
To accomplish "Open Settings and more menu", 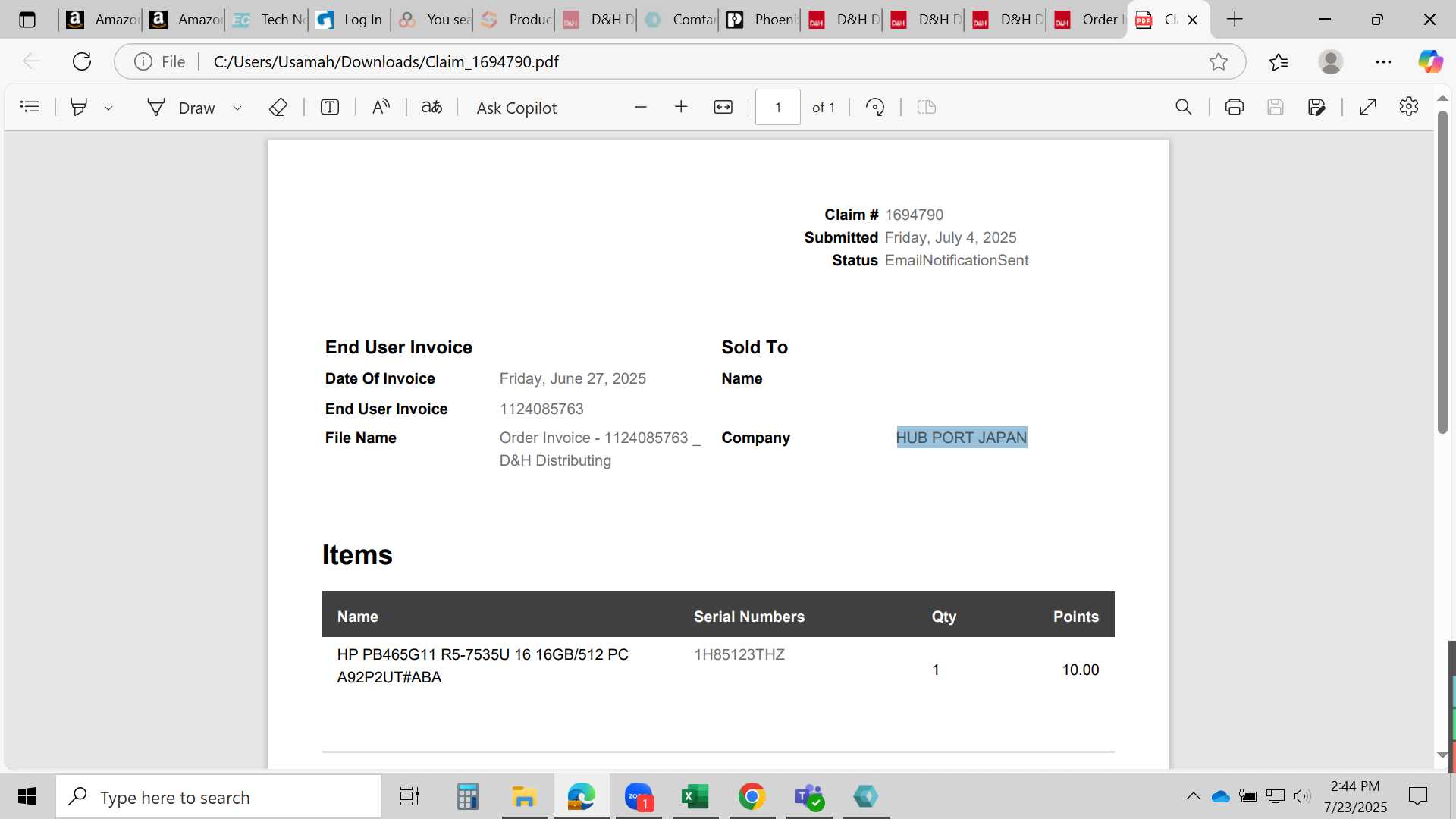I will pos(1384,61).
